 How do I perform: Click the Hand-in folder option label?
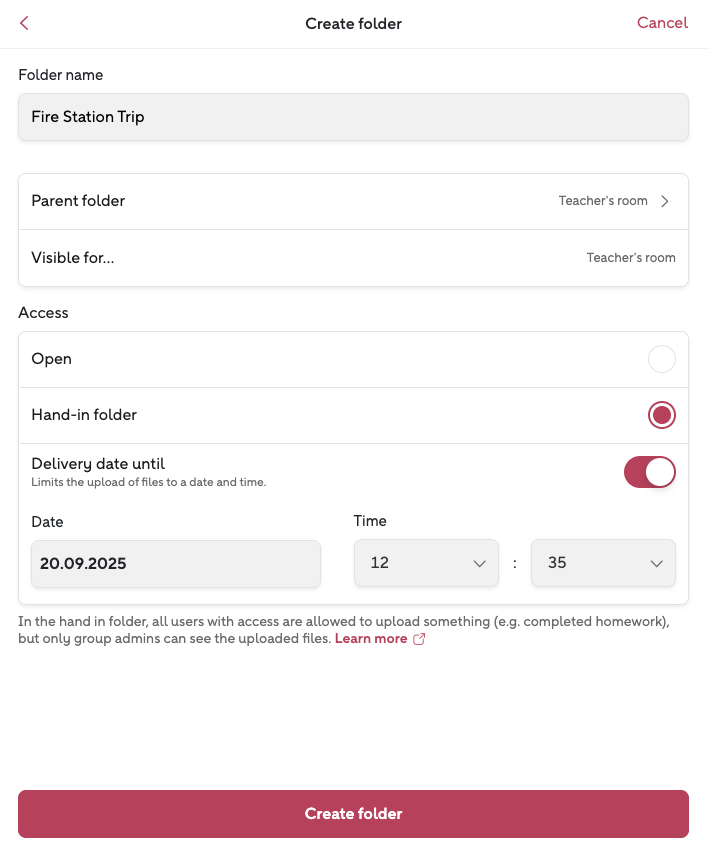84,415
